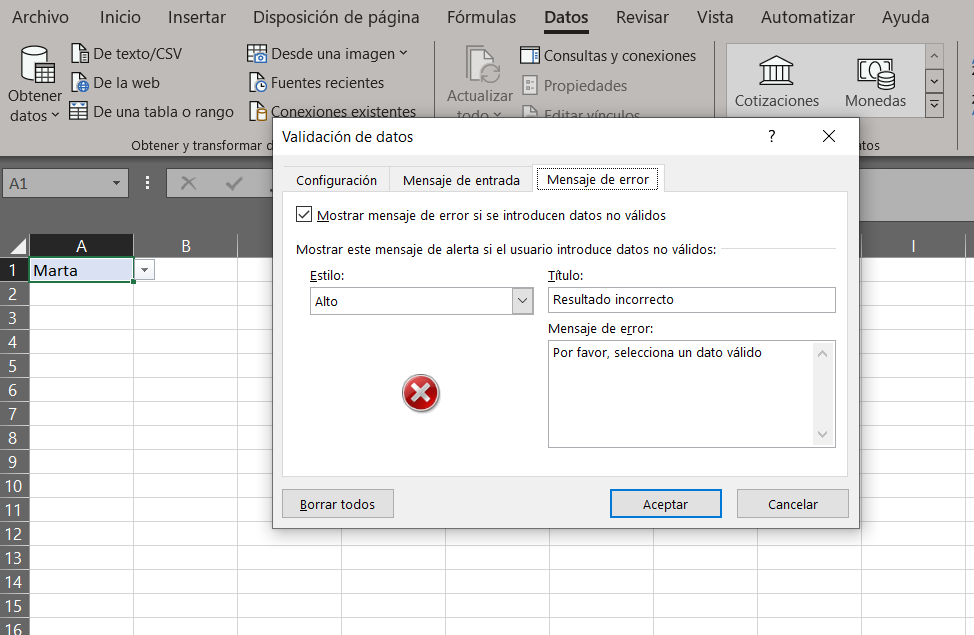
Task: Open the Obtener datos menu
Action: click(35, 84)
